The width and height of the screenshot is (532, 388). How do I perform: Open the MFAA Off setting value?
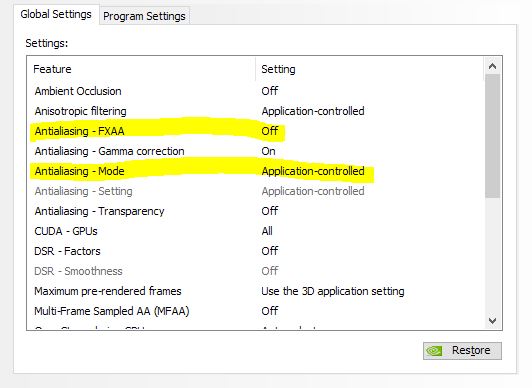click(x=270, y=311)
